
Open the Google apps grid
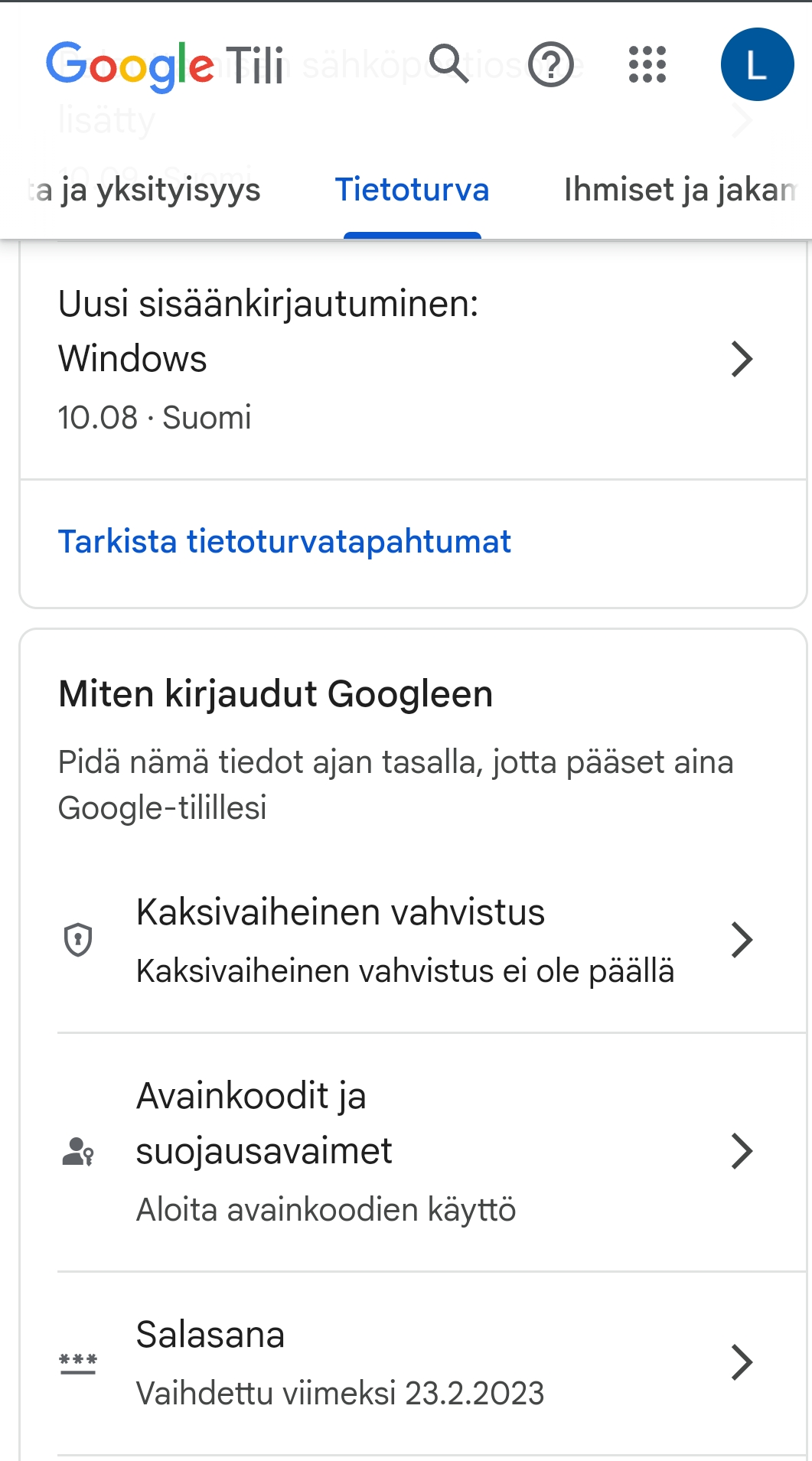pos(647,64)
